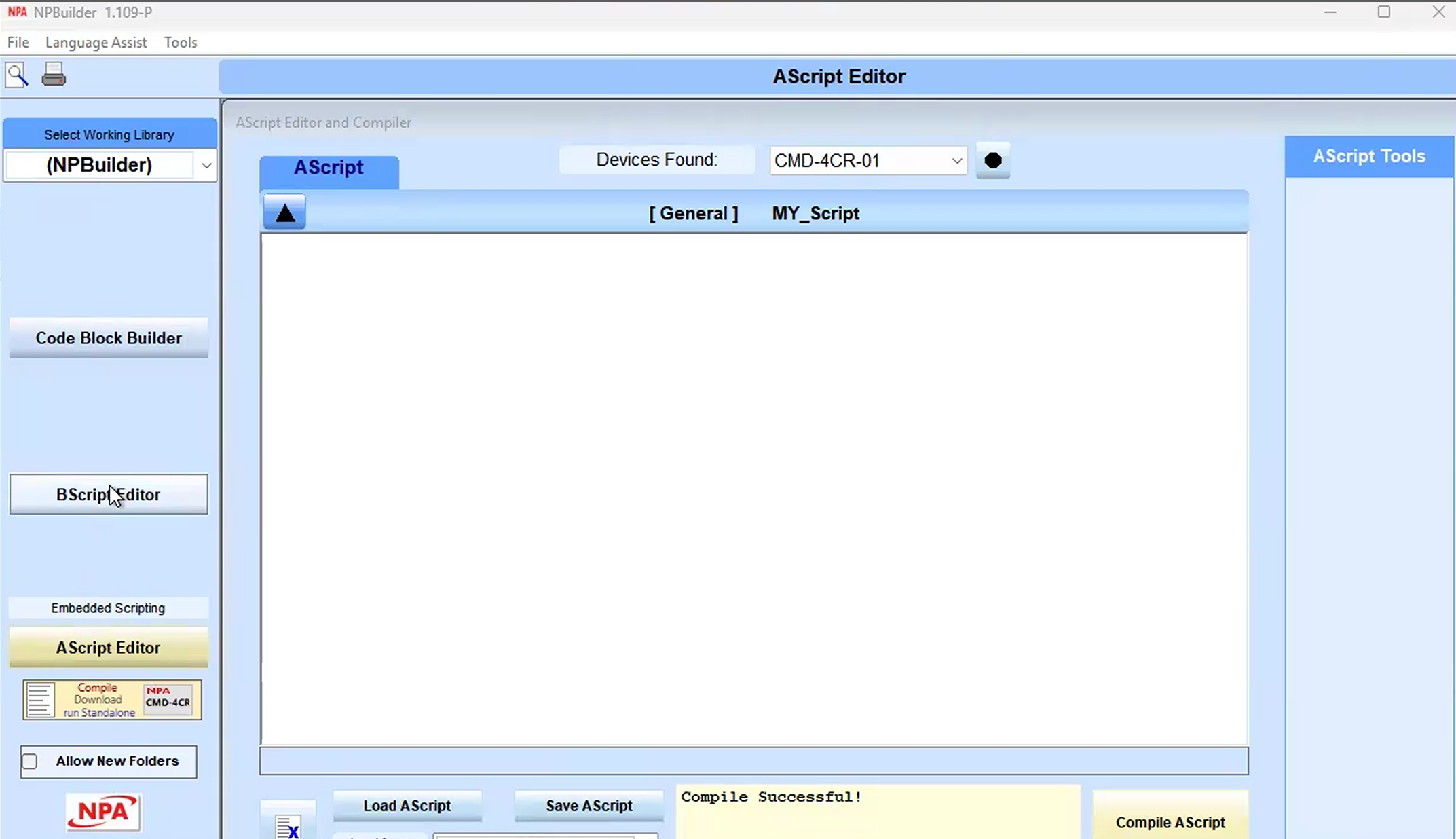
Task: Open the Tools menu
Action: [181, 42]
